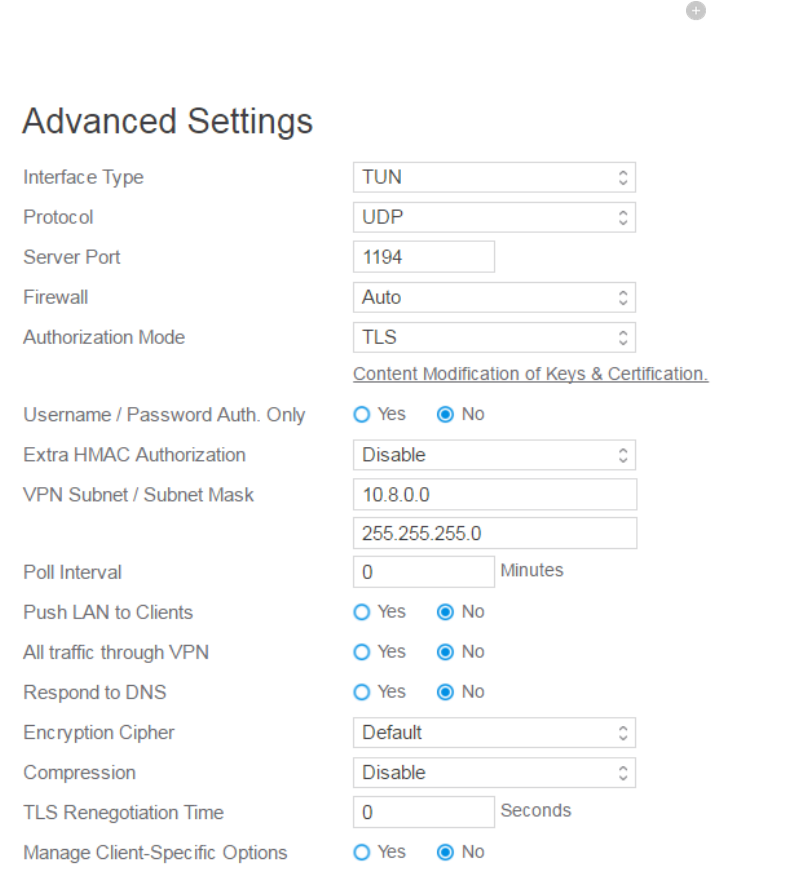Focus the VPN Subnet 10.8.0.0 field

(494, 495)
